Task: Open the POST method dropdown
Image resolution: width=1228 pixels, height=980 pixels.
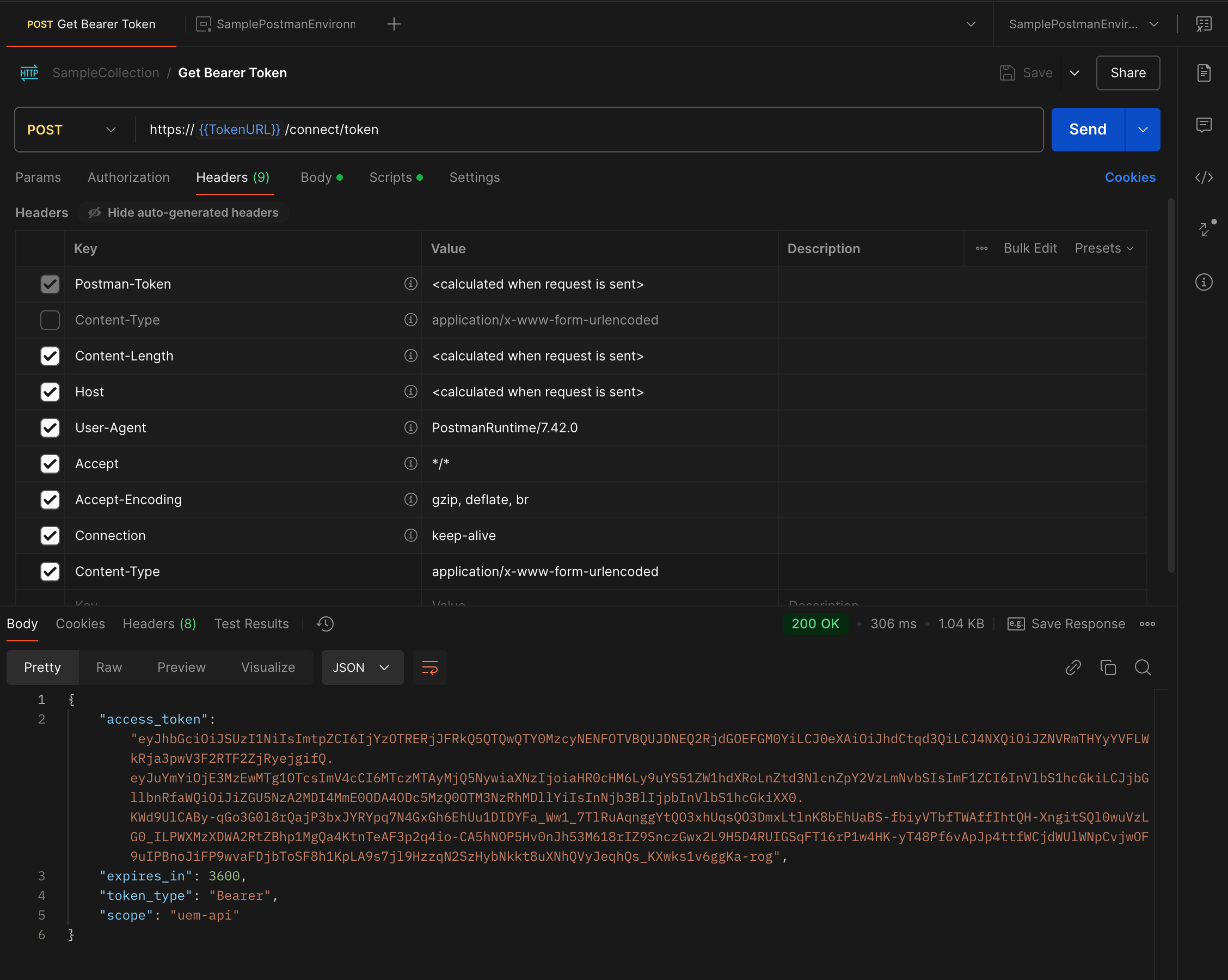Action: point(72,130)
